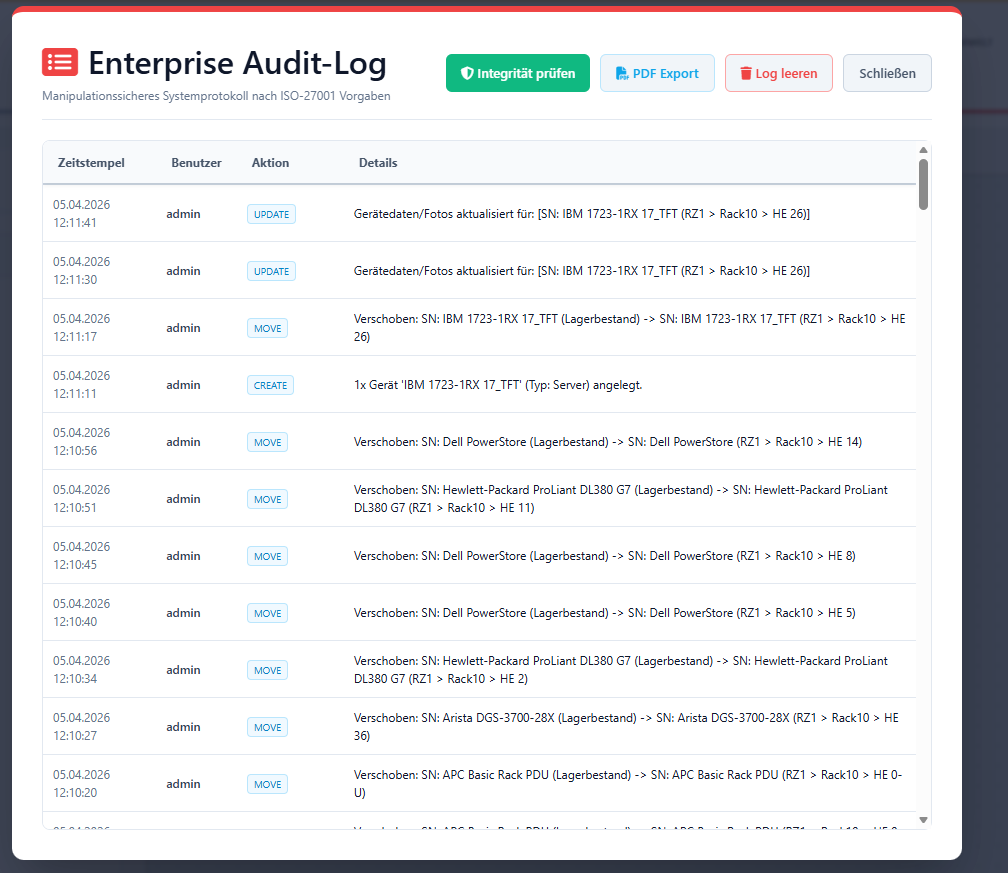Click timestamp 05.04.2026 12:11:41
Image resolution: width=1008 pixels, height=873 pixels.
pyautogui.click(x=82, y=213)
